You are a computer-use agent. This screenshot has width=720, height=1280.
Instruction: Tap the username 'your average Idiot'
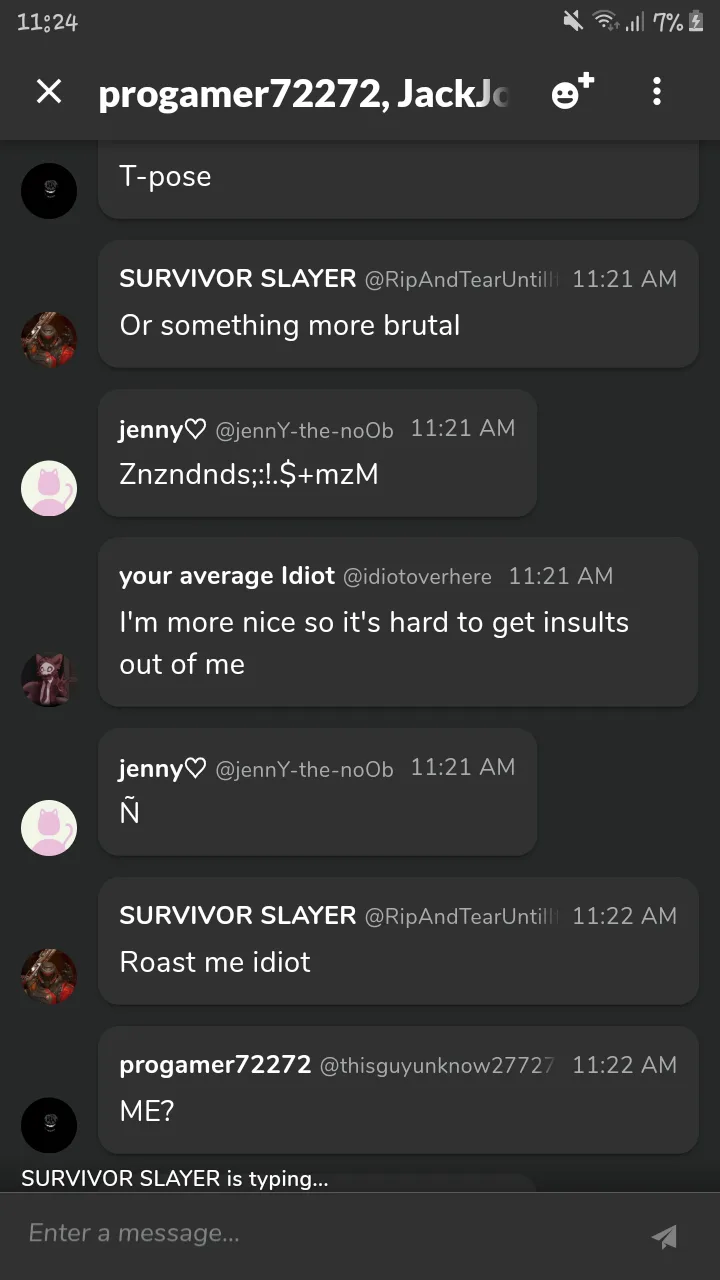[227, 576]
